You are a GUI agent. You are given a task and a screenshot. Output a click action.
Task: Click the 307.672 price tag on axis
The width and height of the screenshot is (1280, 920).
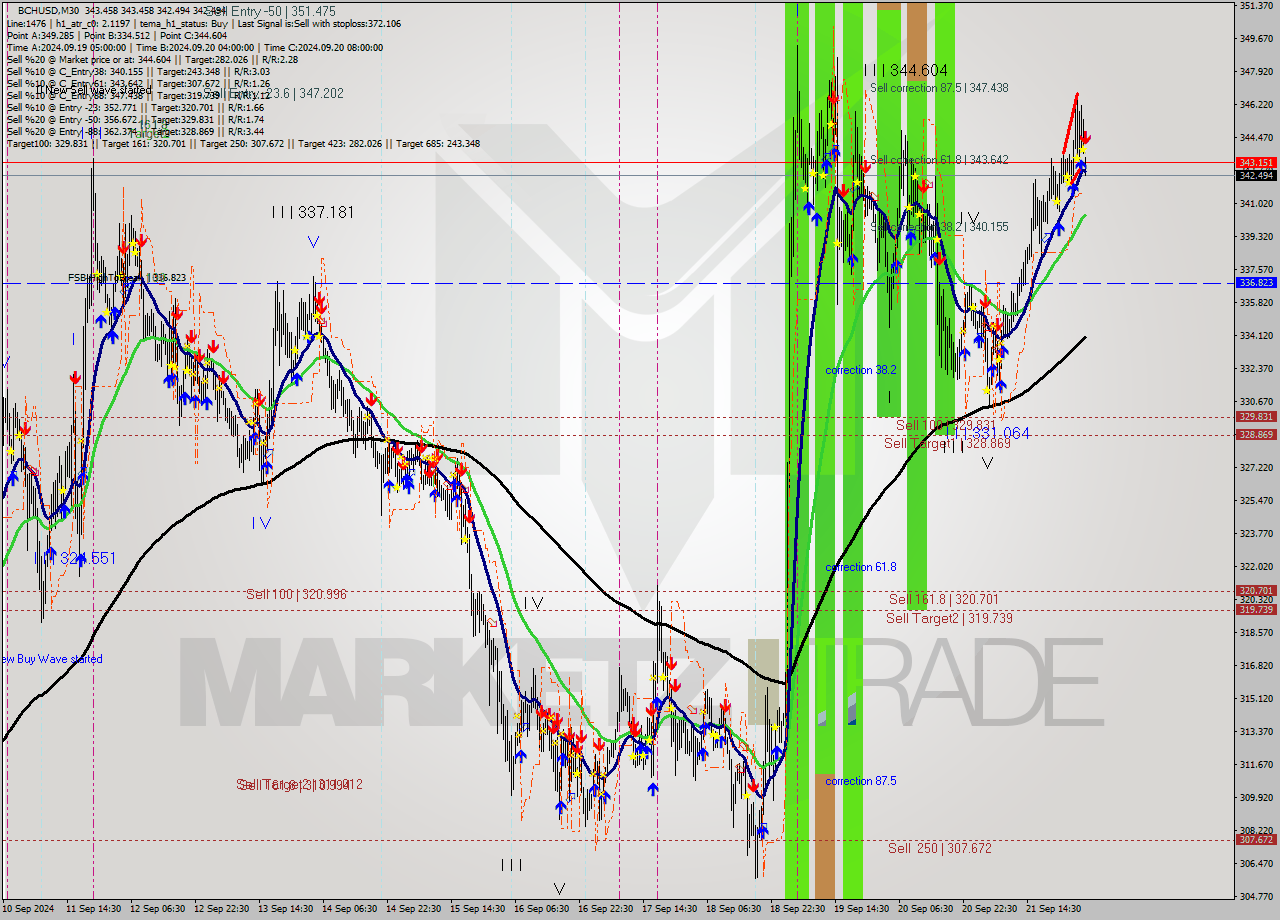1257,839
